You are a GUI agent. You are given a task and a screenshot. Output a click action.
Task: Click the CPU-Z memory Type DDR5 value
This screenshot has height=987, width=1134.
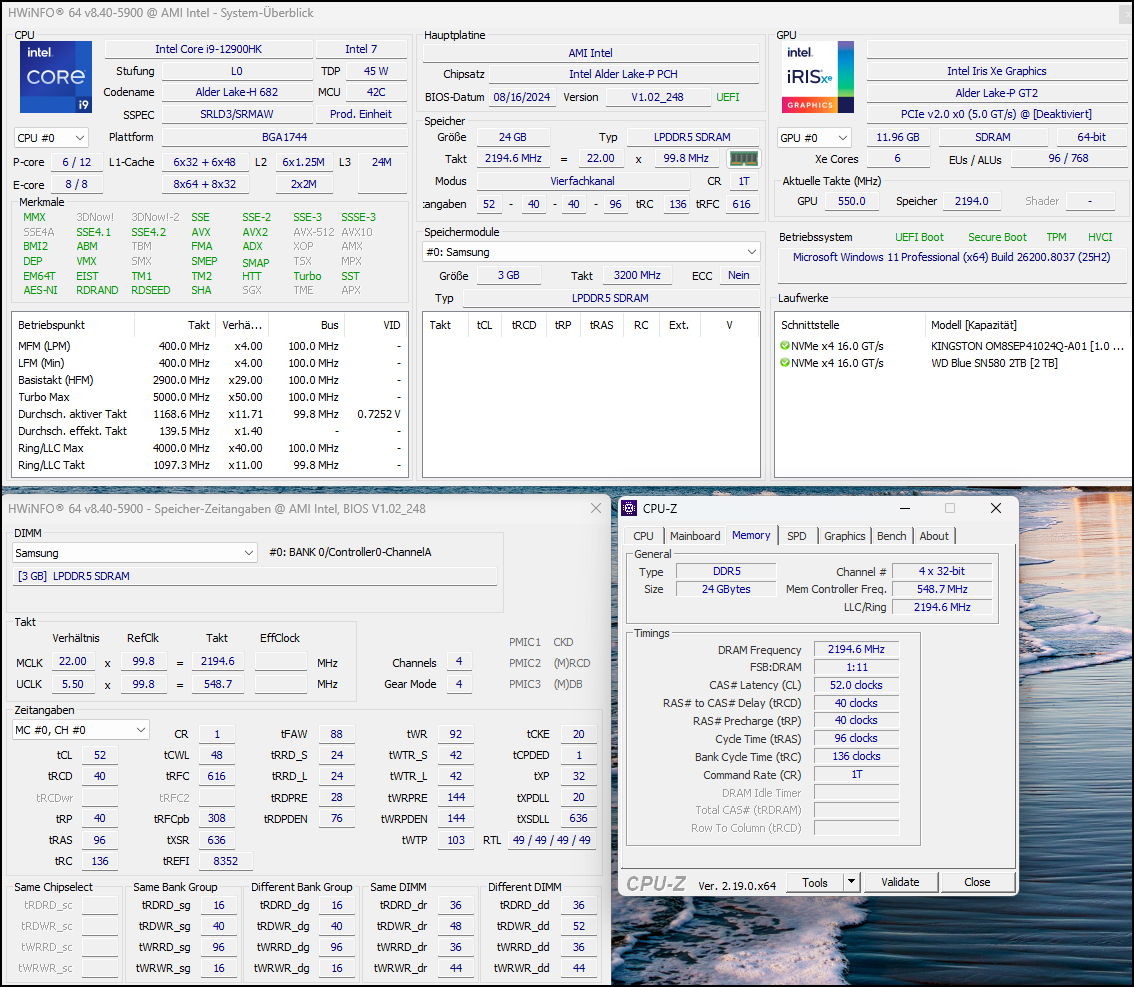(x=726, y=571)
